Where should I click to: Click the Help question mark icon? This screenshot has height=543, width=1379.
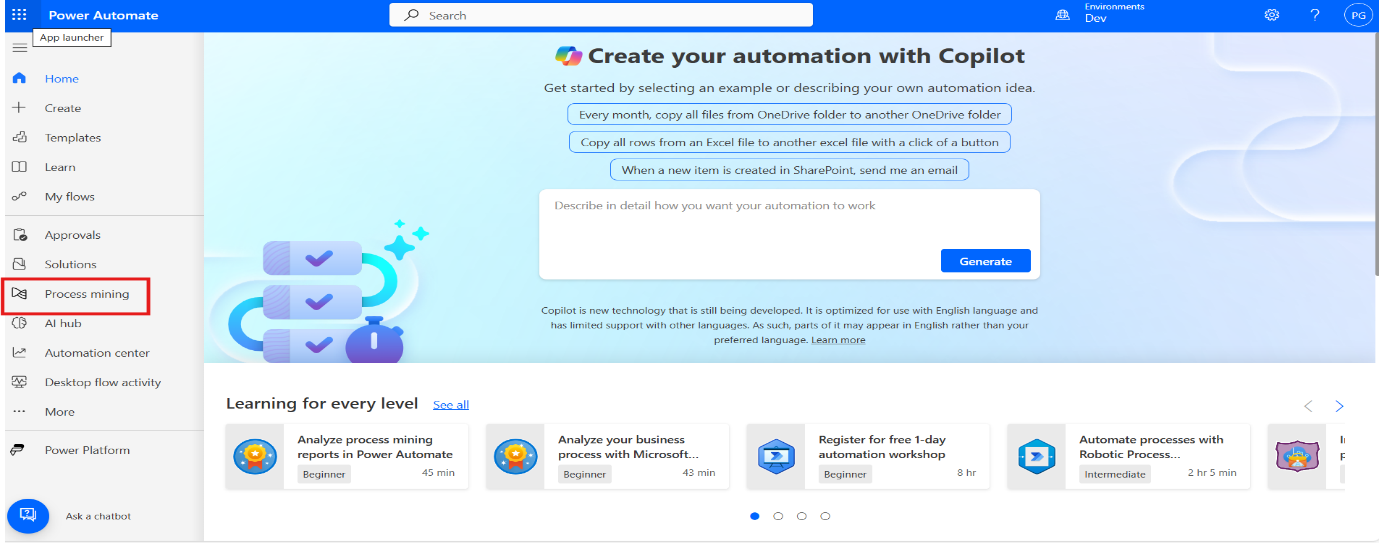pos(1315,15)
